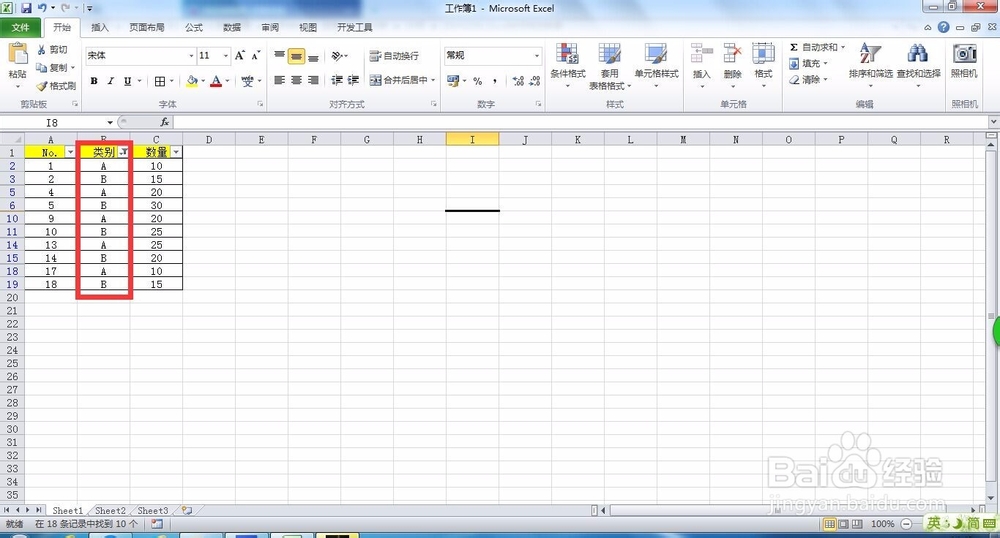
Task: Center text horizontally
Action: pos(296,80)
